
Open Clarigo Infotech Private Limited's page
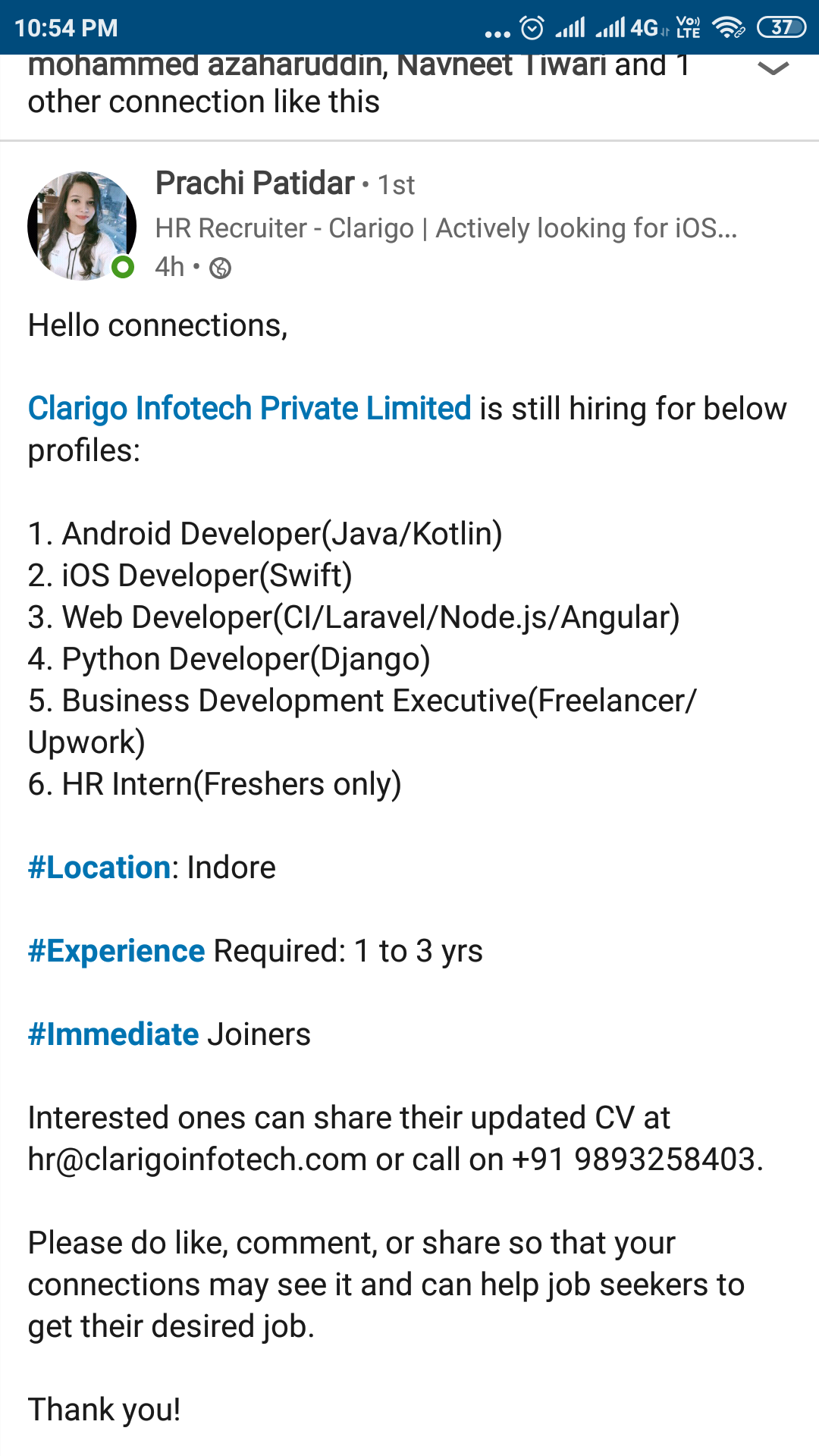(246, 408)
